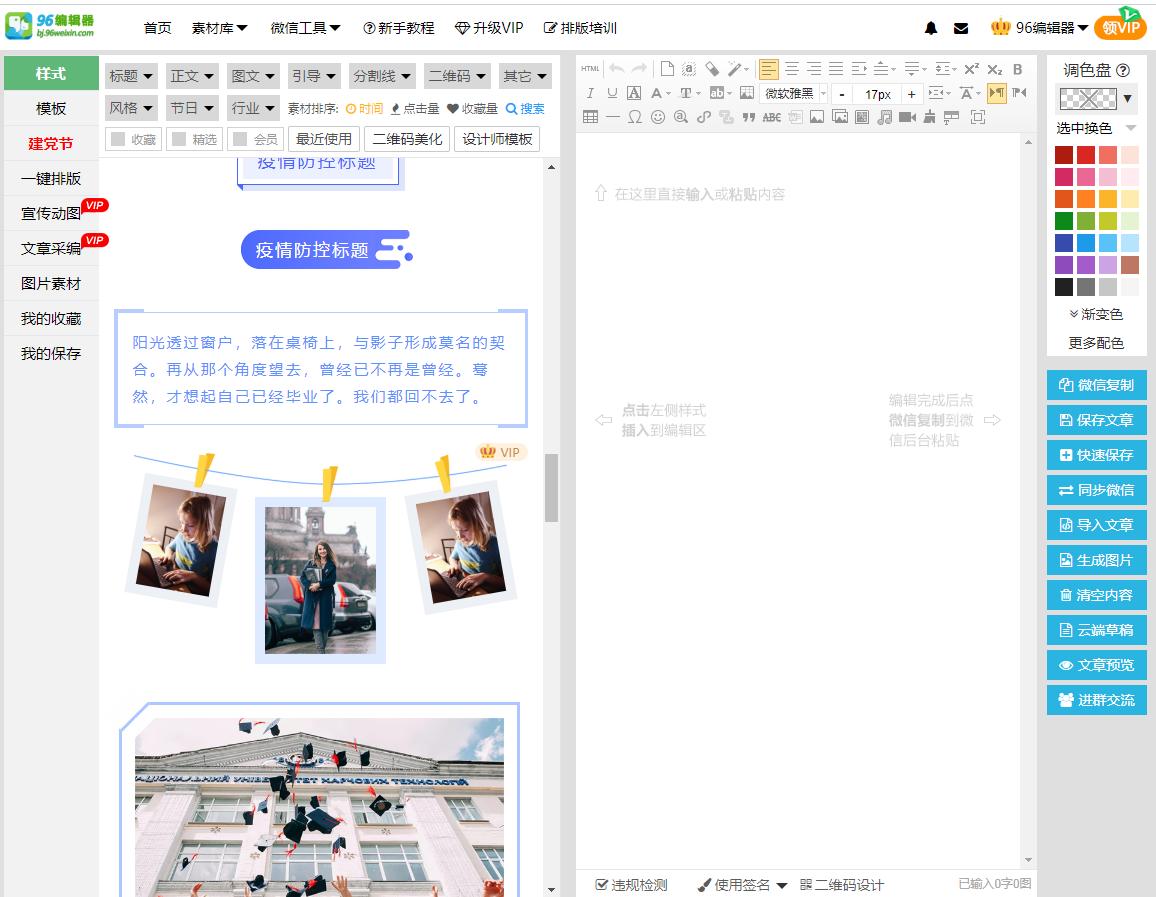This screenshot has height=897, width=1156.
Task: Check 违规检测 at the bottom bar
Action: [603, 885]
